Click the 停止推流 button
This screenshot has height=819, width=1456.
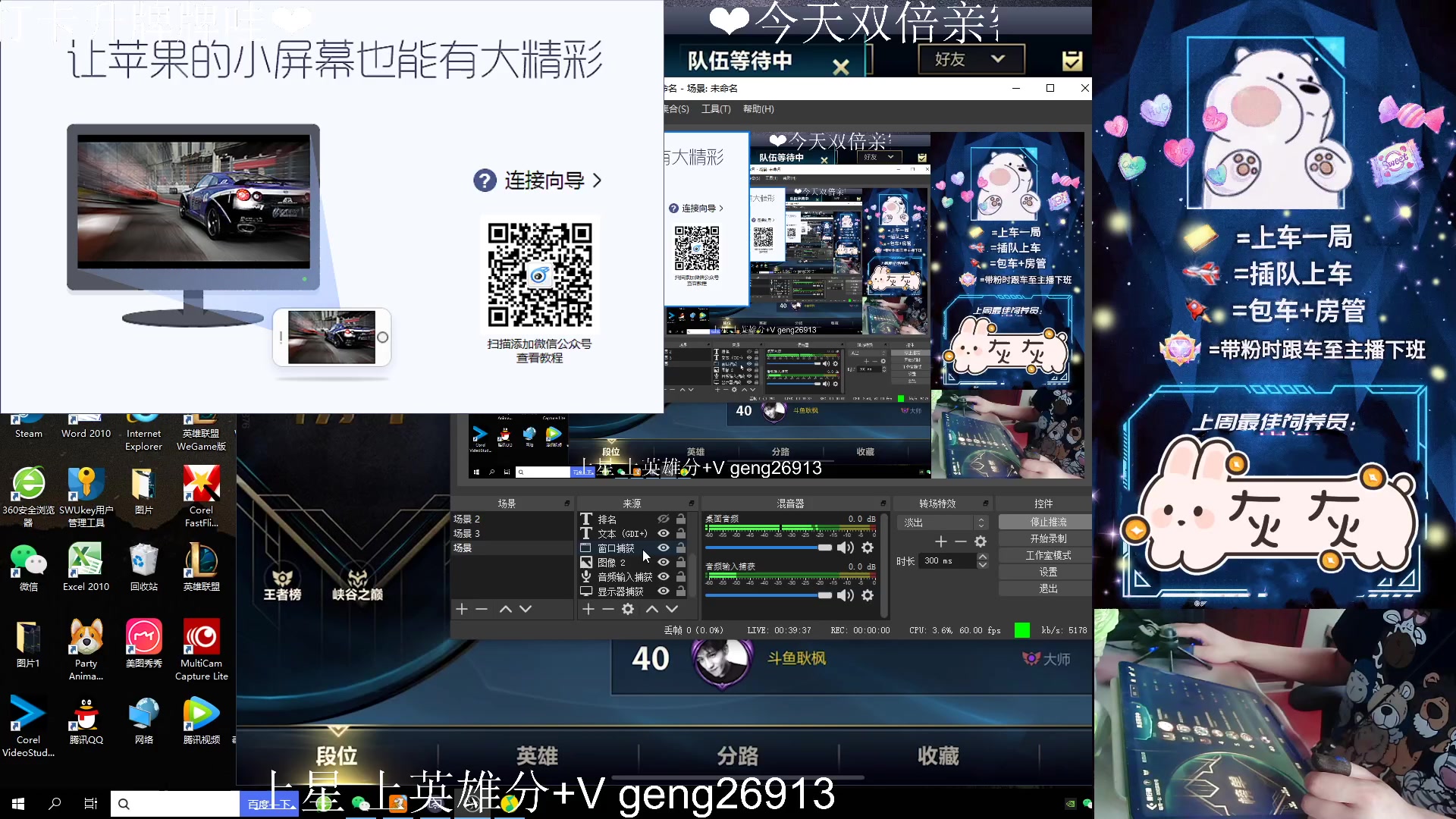pyautogui.click(x=1047, y=522)
